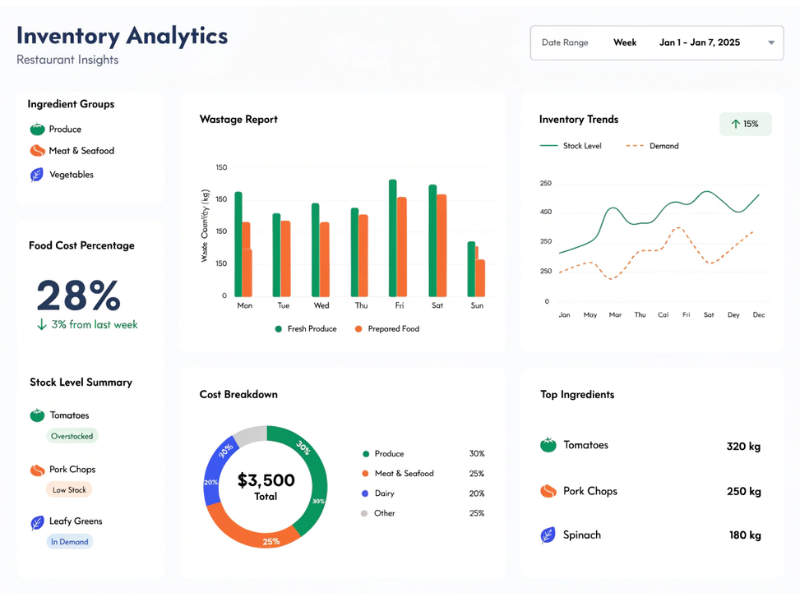The image size is (800, 600).
Task: Click the Tomatoes icon in Stock Level Summary
Action: pyautogui.click(x=36, y=415)
